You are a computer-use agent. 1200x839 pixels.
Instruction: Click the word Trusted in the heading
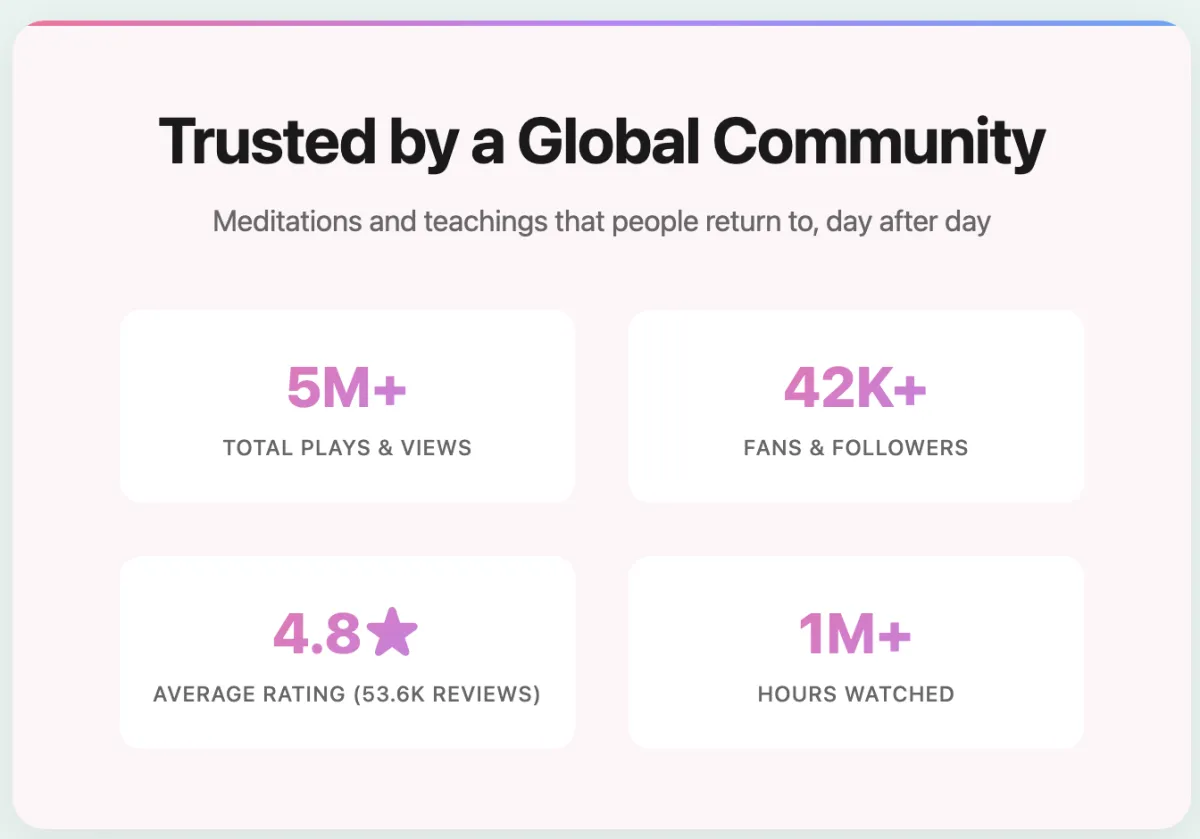coord(264,142)
